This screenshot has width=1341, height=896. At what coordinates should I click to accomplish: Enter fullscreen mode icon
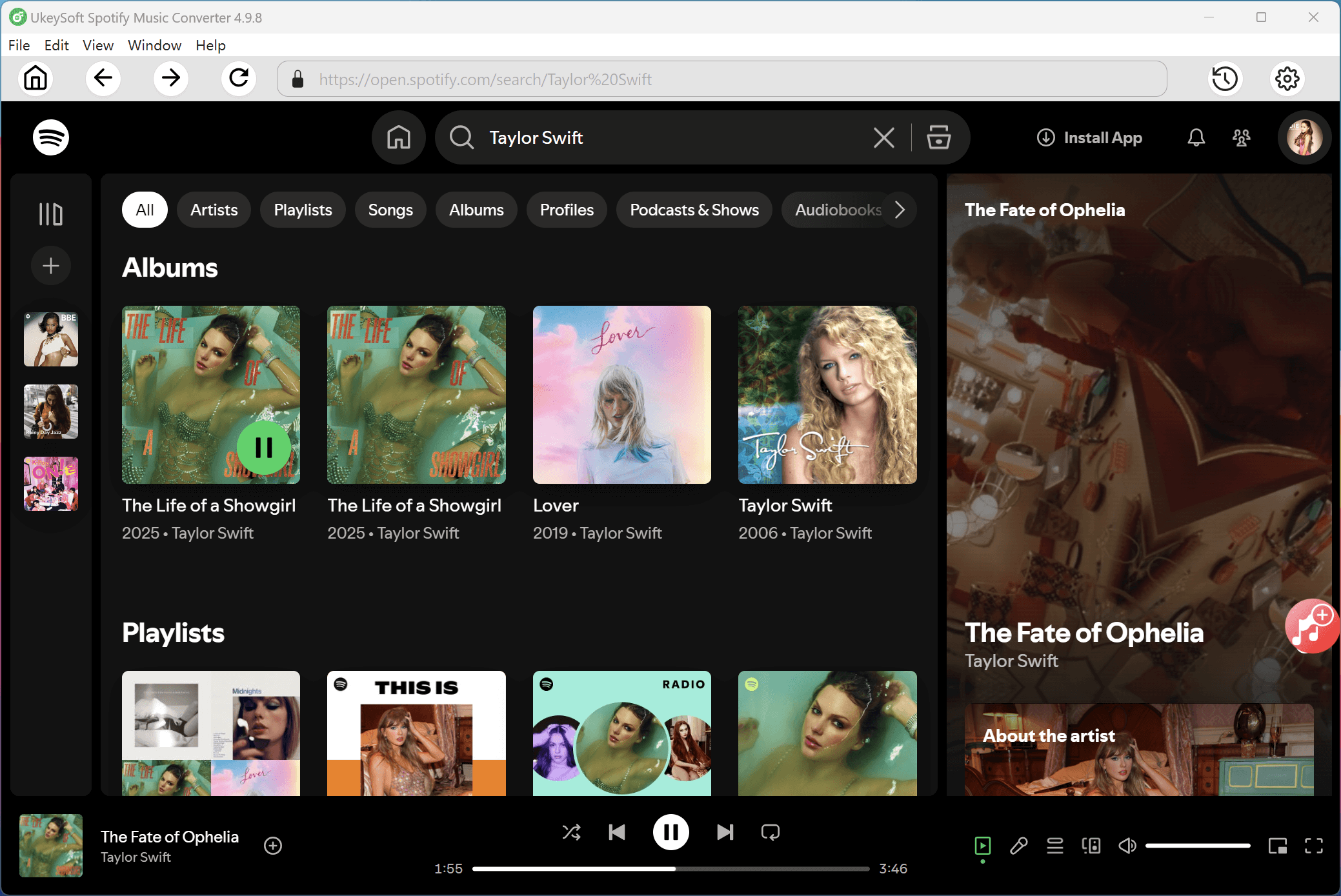1314,846
